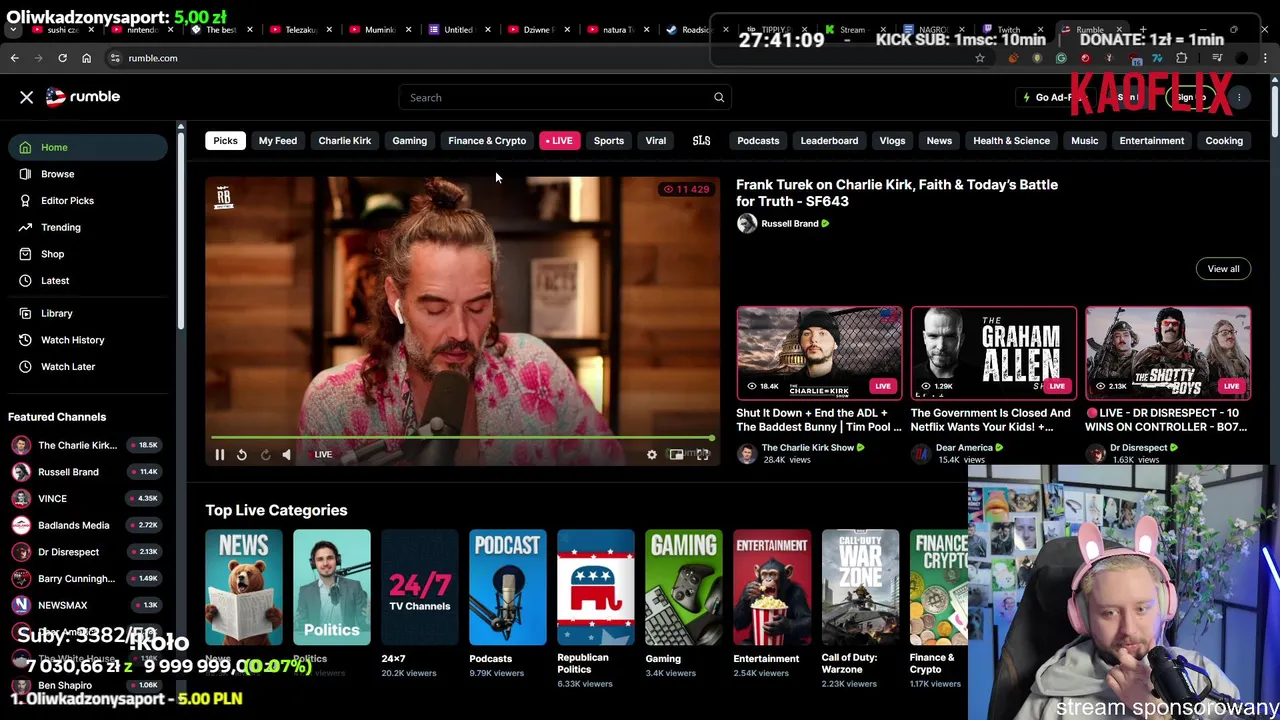Image resolution: width=1280 pixels, height=720 pixels.
Task: Select the Podcasts category tab
Action: (x=758, y=140)
